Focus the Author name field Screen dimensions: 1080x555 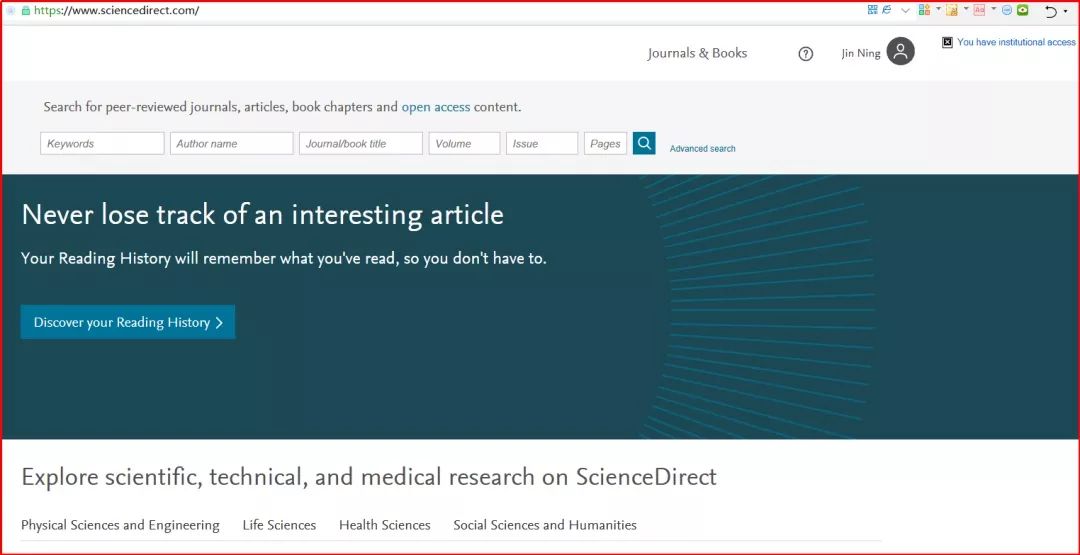pyautogui.click(x=231, y=143)
